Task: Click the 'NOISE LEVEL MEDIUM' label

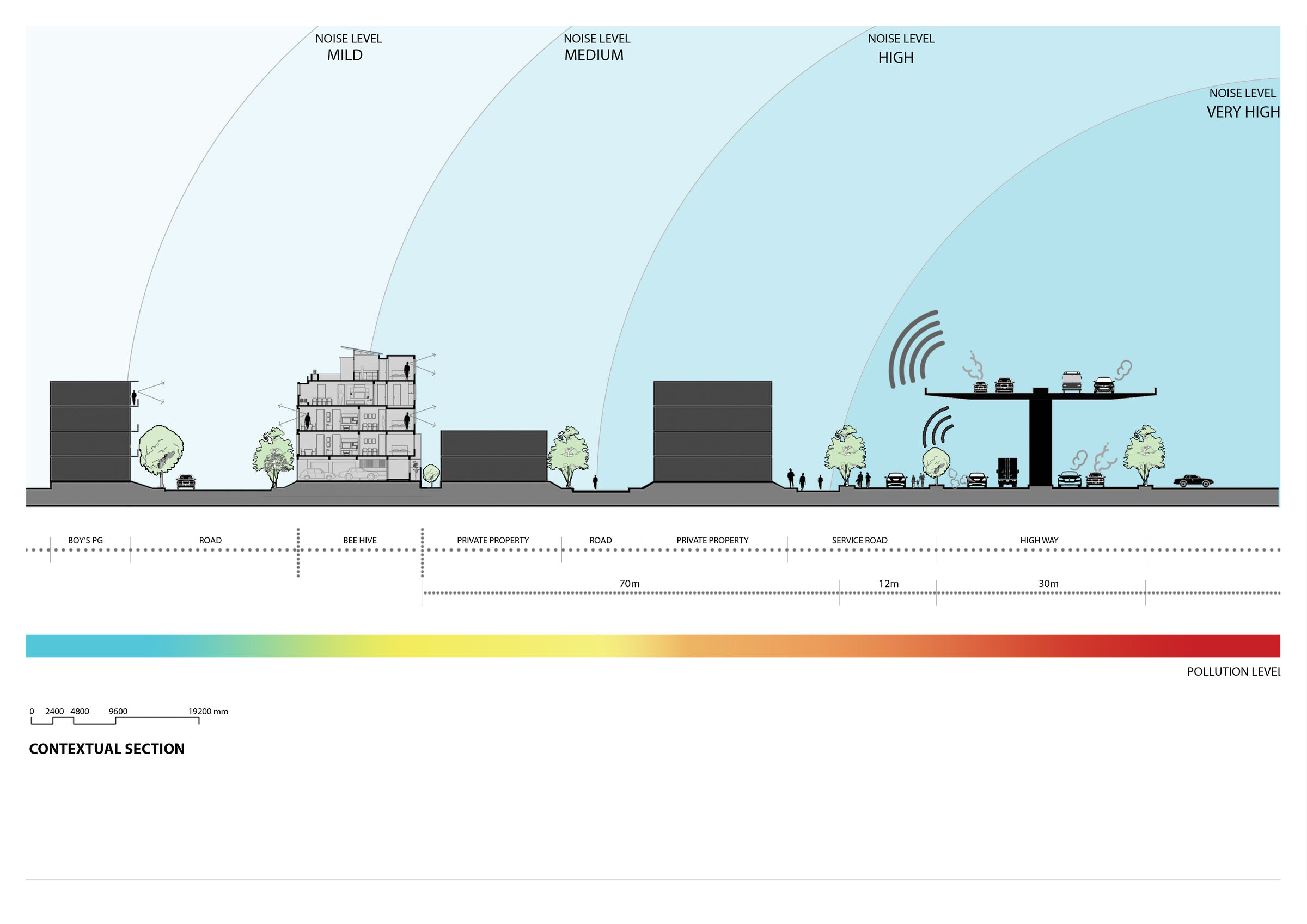Action: (596, 47)
